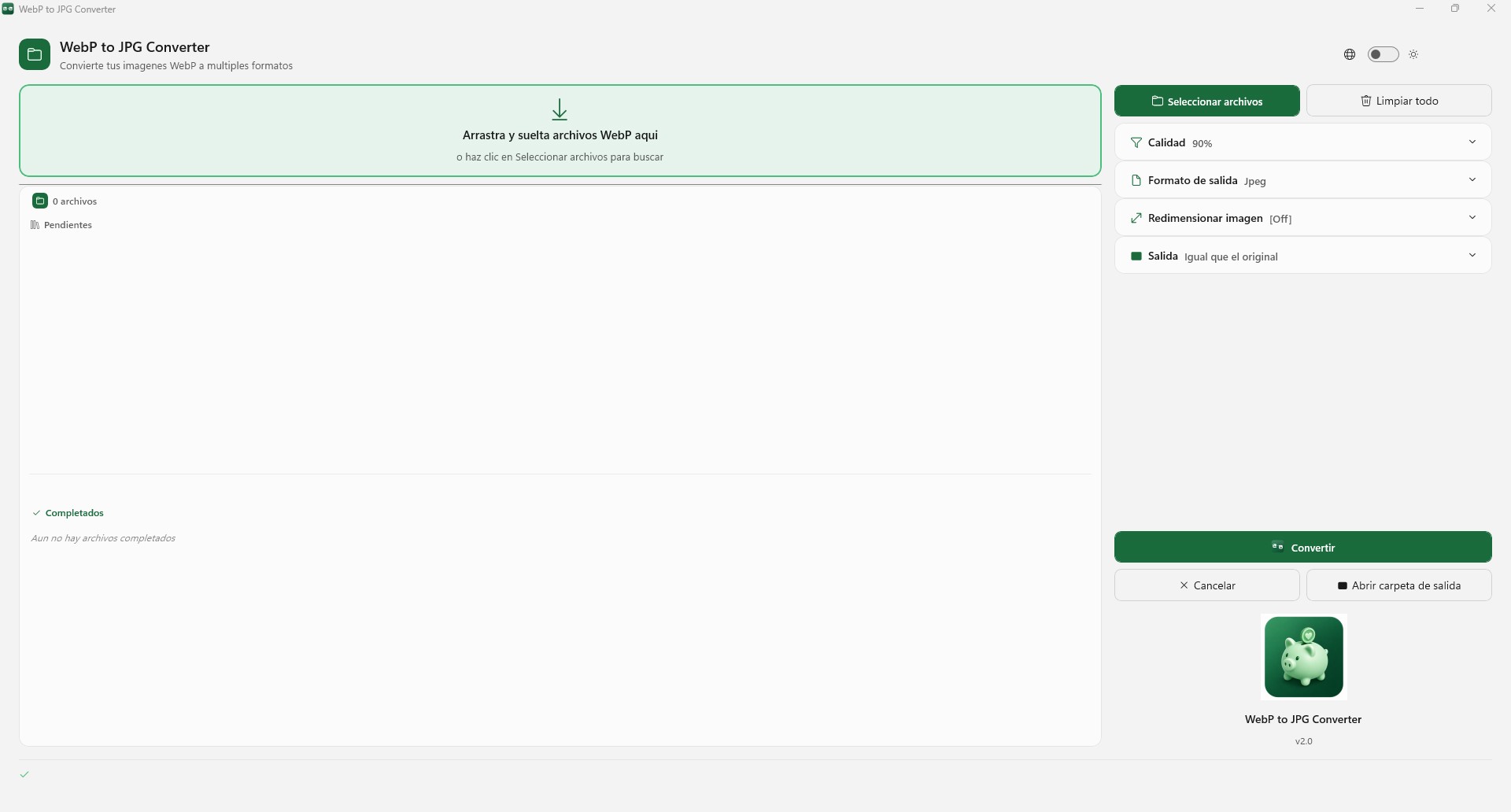The width and height of the screenshot is (1511, 812).
Task: Click the Formato de salida document icon
Action: (x=1136, y=180)
